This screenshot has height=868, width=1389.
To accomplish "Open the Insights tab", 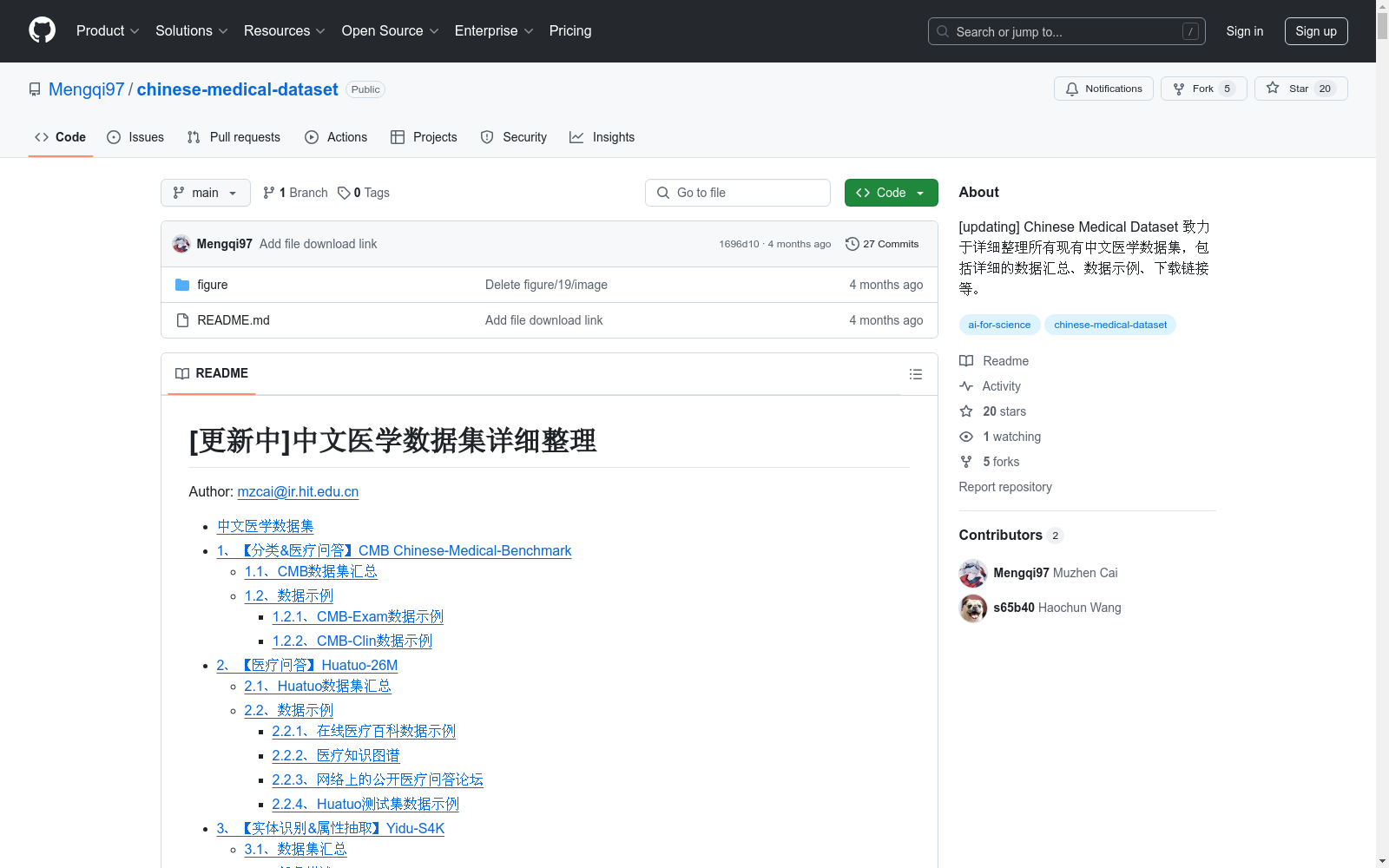I will pyautogui.click(x=602, y=137).
